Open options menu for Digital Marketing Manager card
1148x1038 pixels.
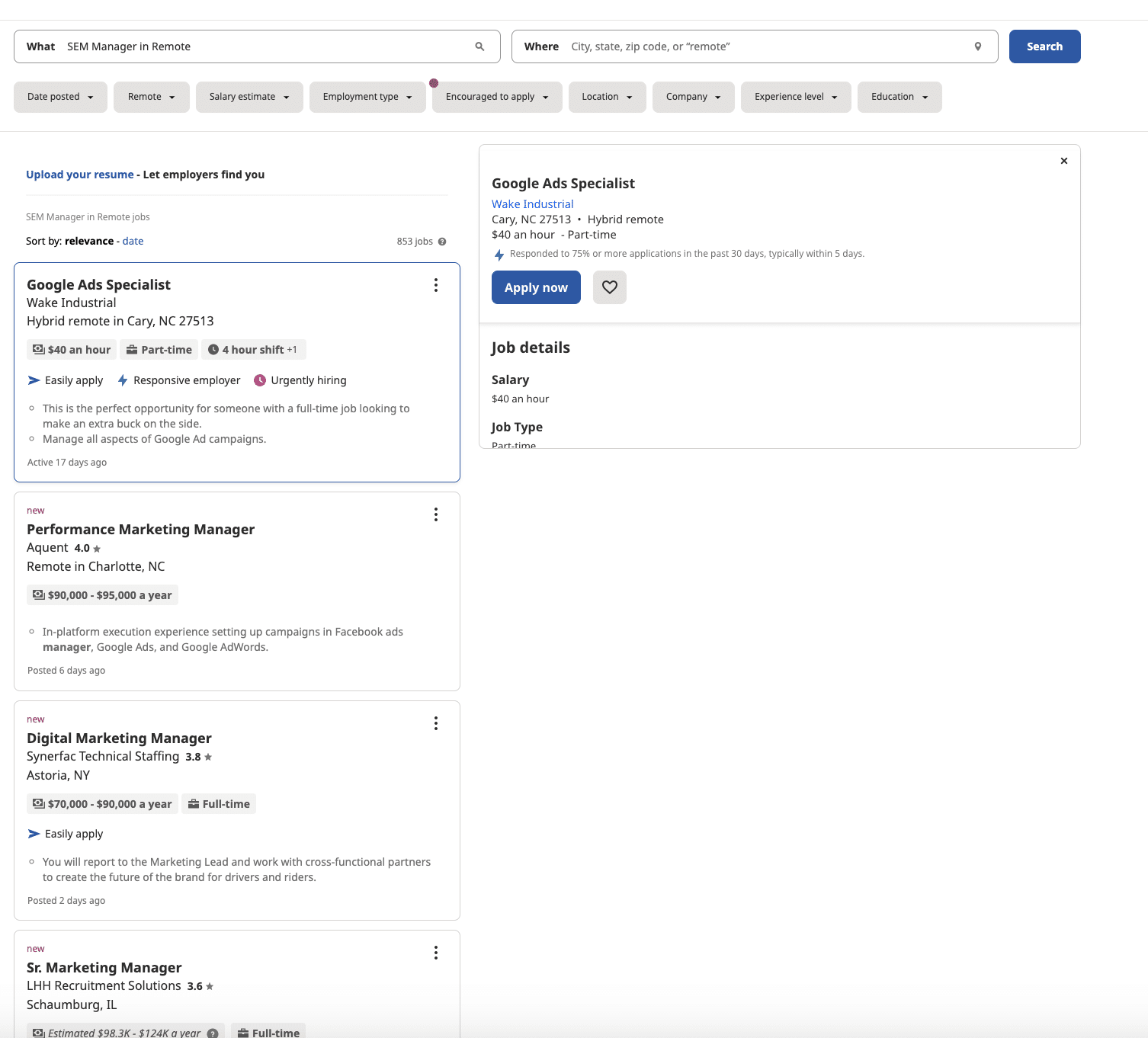click(436, 723)
